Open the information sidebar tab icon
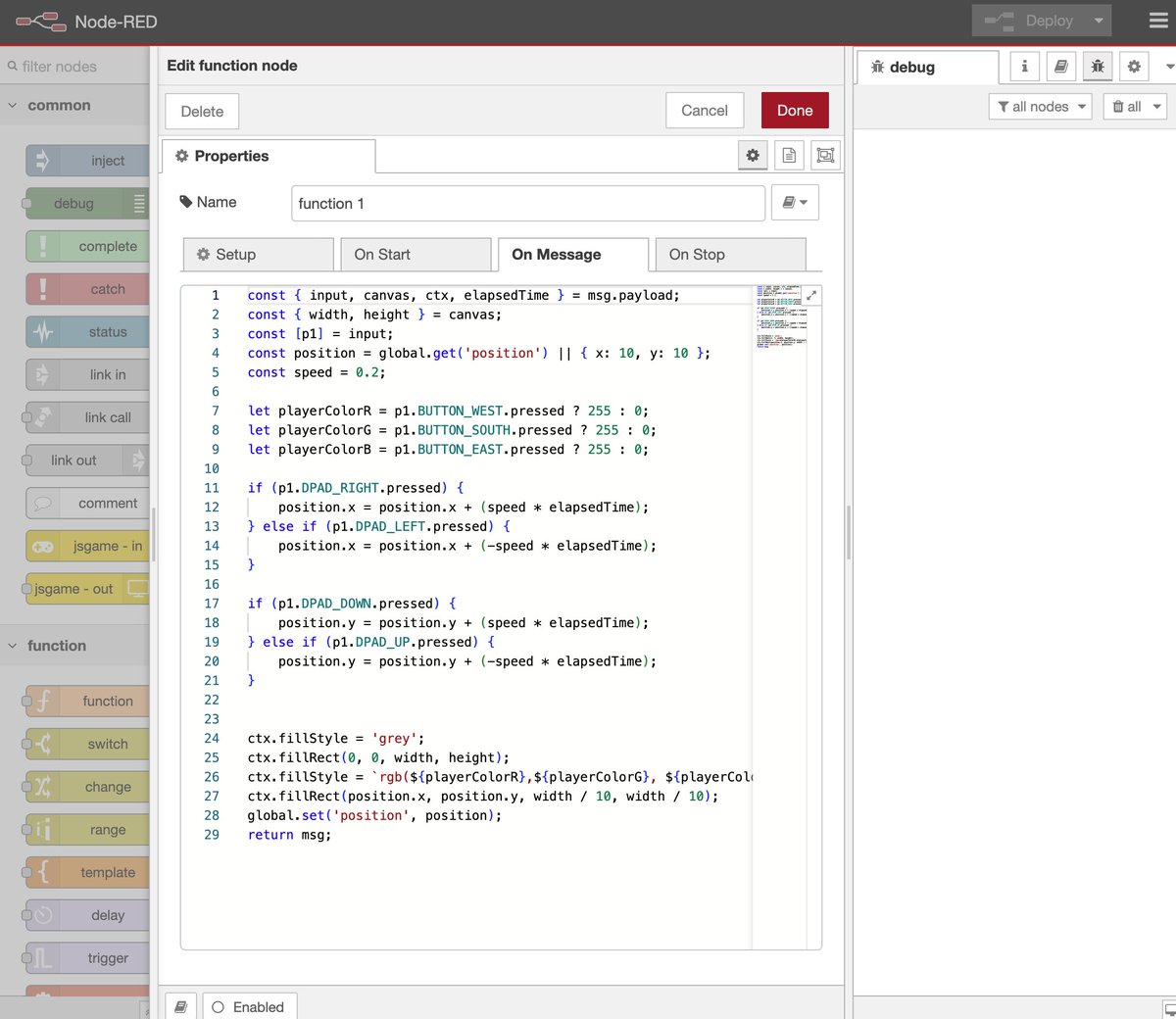The height and width of the screenshot is (1019, 1176). point(1024,67)
